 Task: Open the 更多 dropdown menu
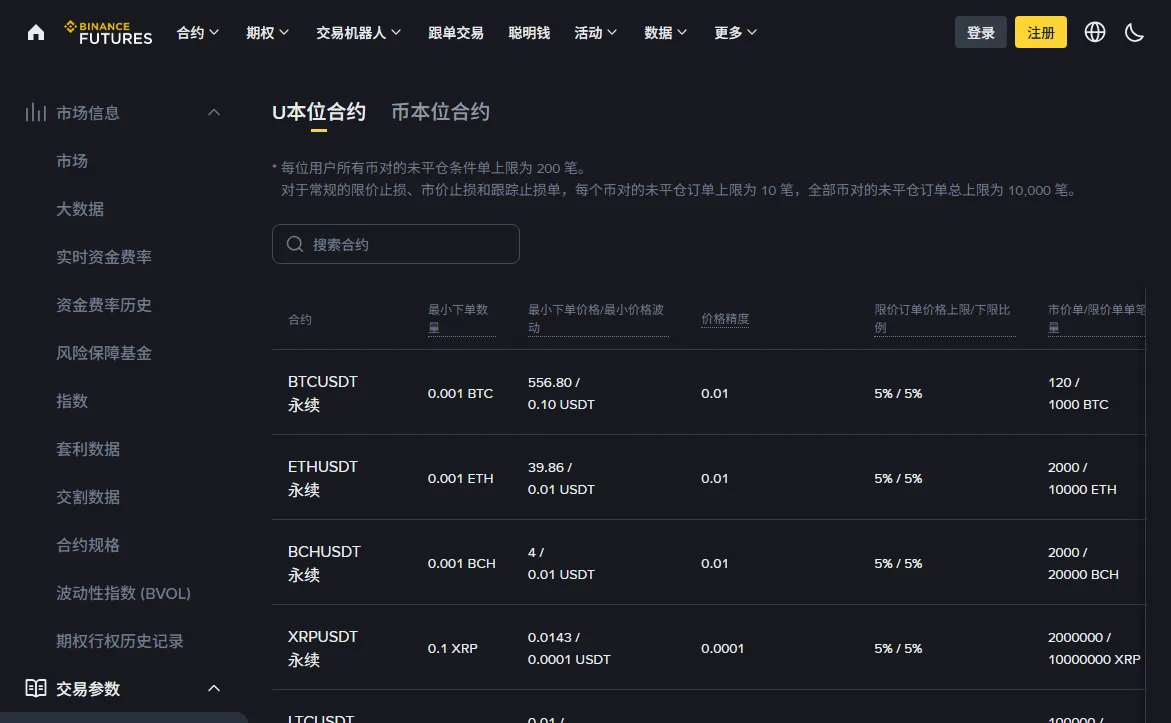736,32
